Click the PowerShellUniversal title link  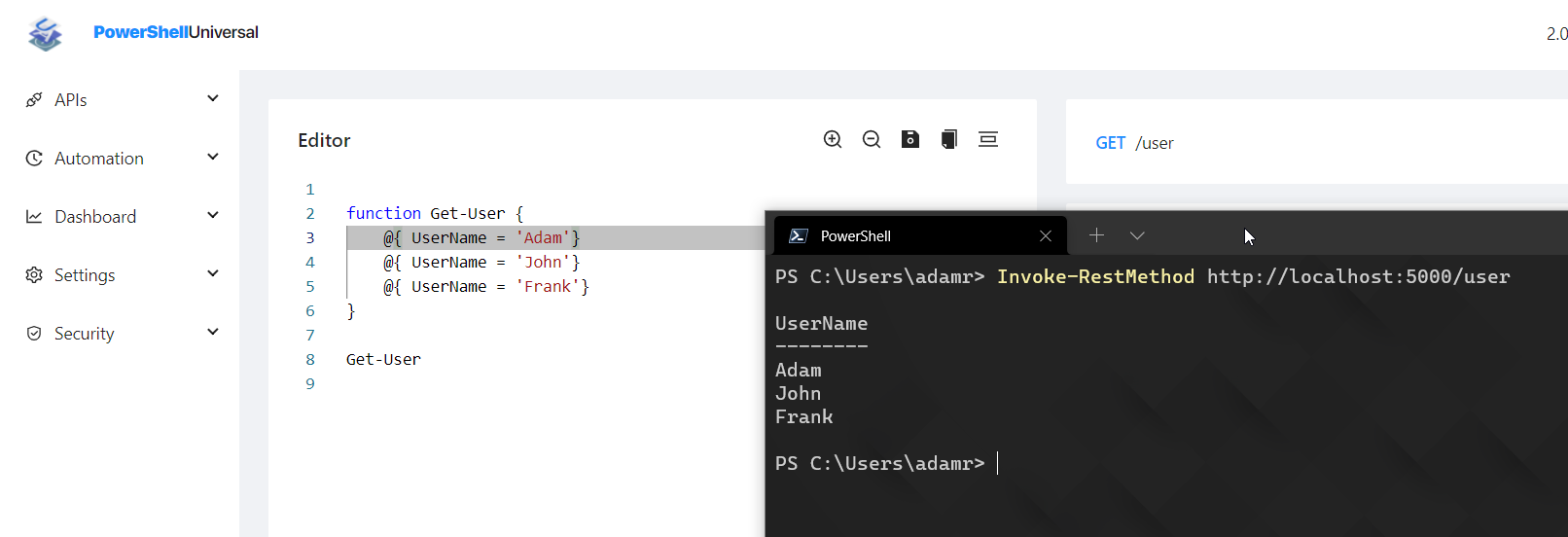point(176,32)
